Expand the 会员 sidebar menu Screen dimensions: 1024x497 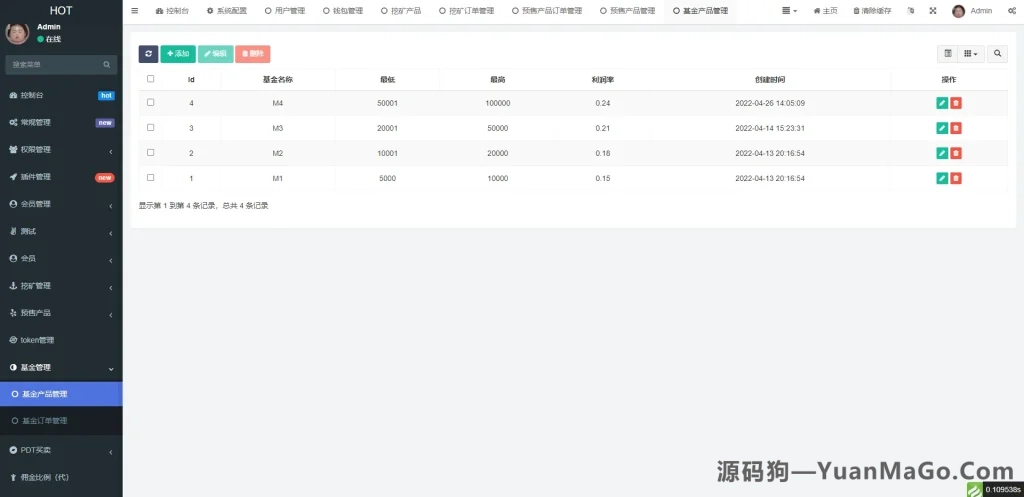61,259
